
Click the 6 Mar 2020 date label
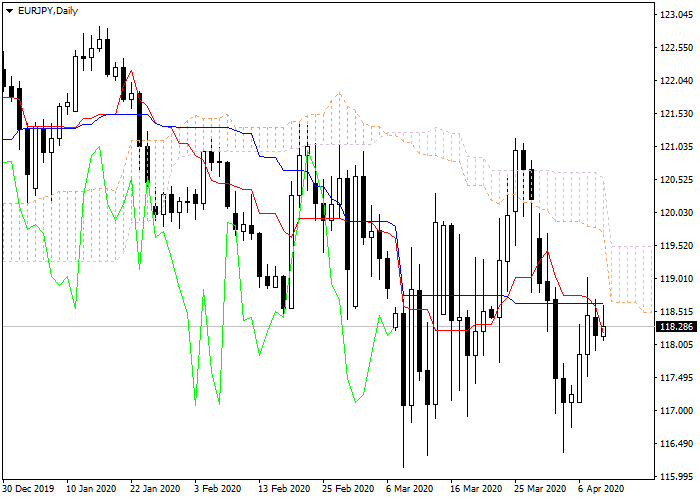[410, 489]
